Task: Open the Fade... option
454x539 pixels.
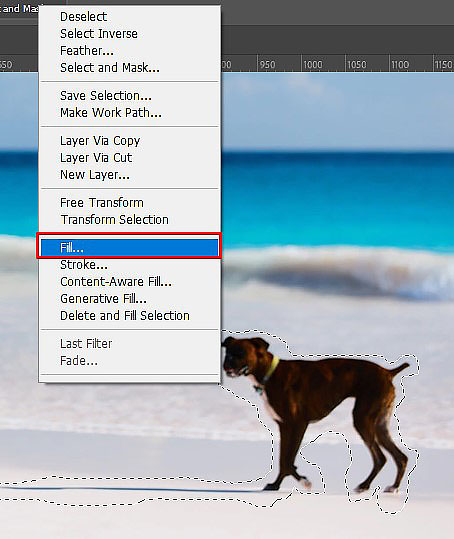Action: click(x=129, y=361)
